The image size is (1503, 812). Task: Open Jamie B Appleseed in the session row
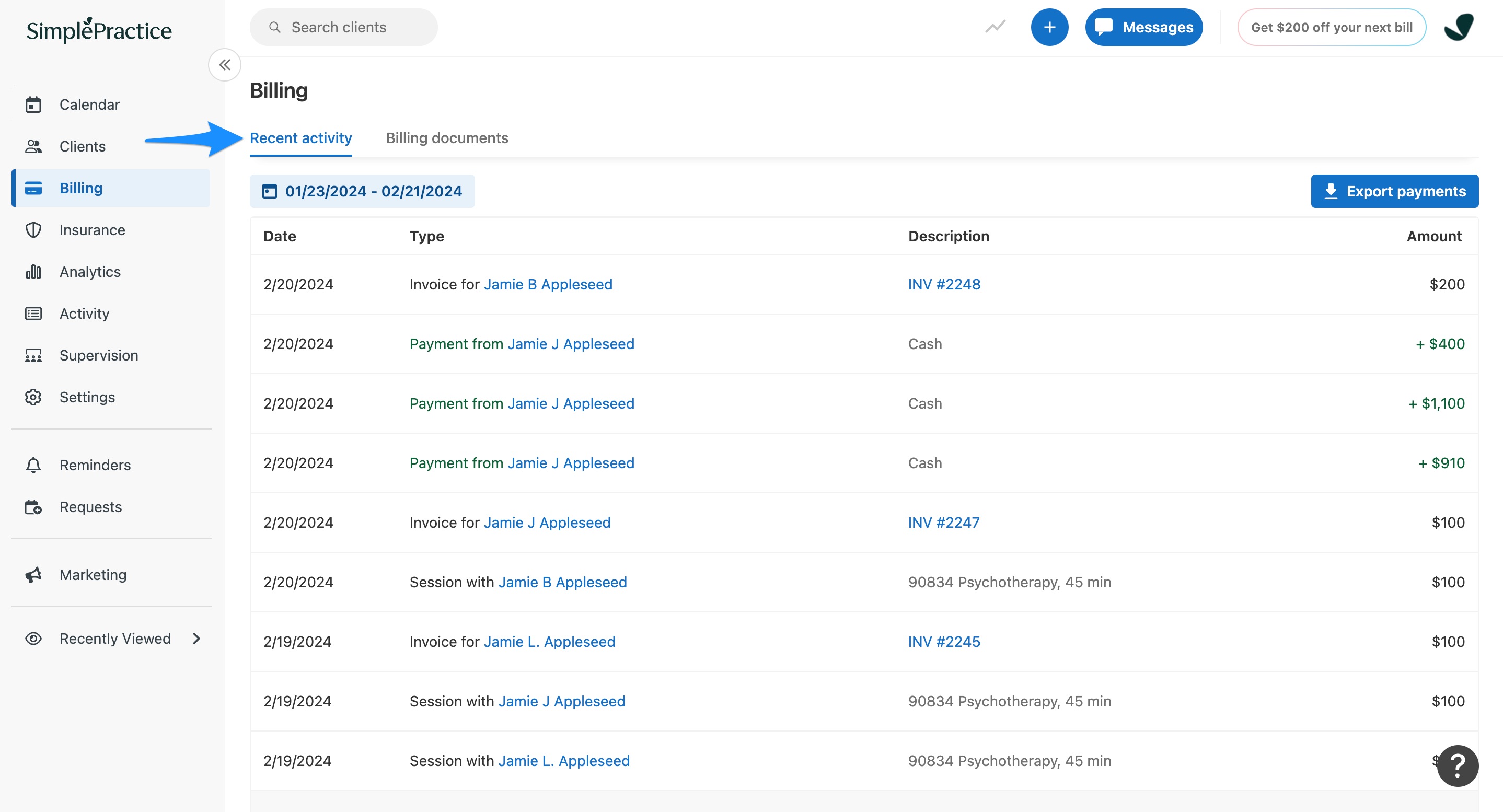point(562,582)
